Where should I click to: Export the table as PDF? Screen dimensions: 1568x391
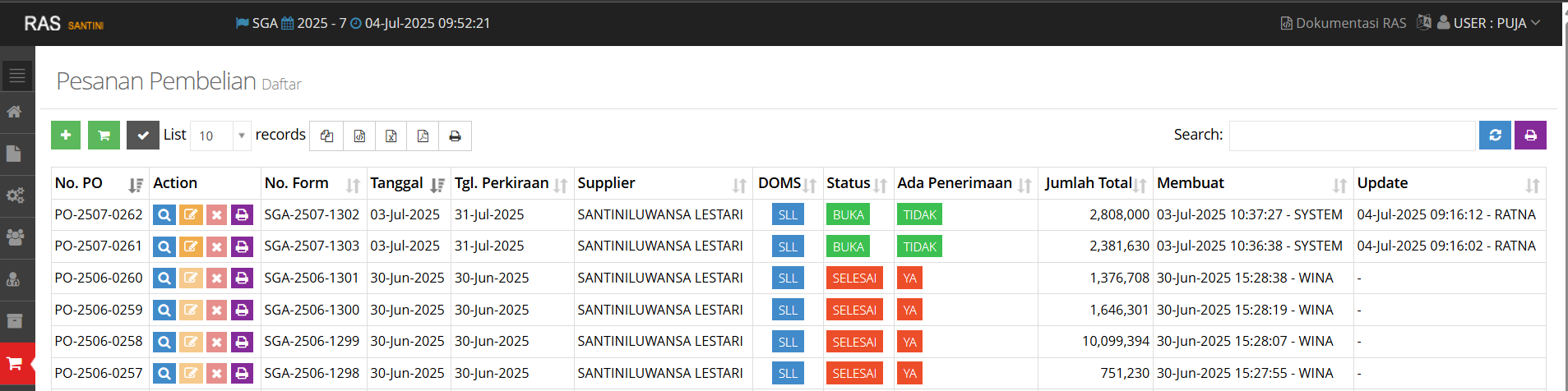423,136
